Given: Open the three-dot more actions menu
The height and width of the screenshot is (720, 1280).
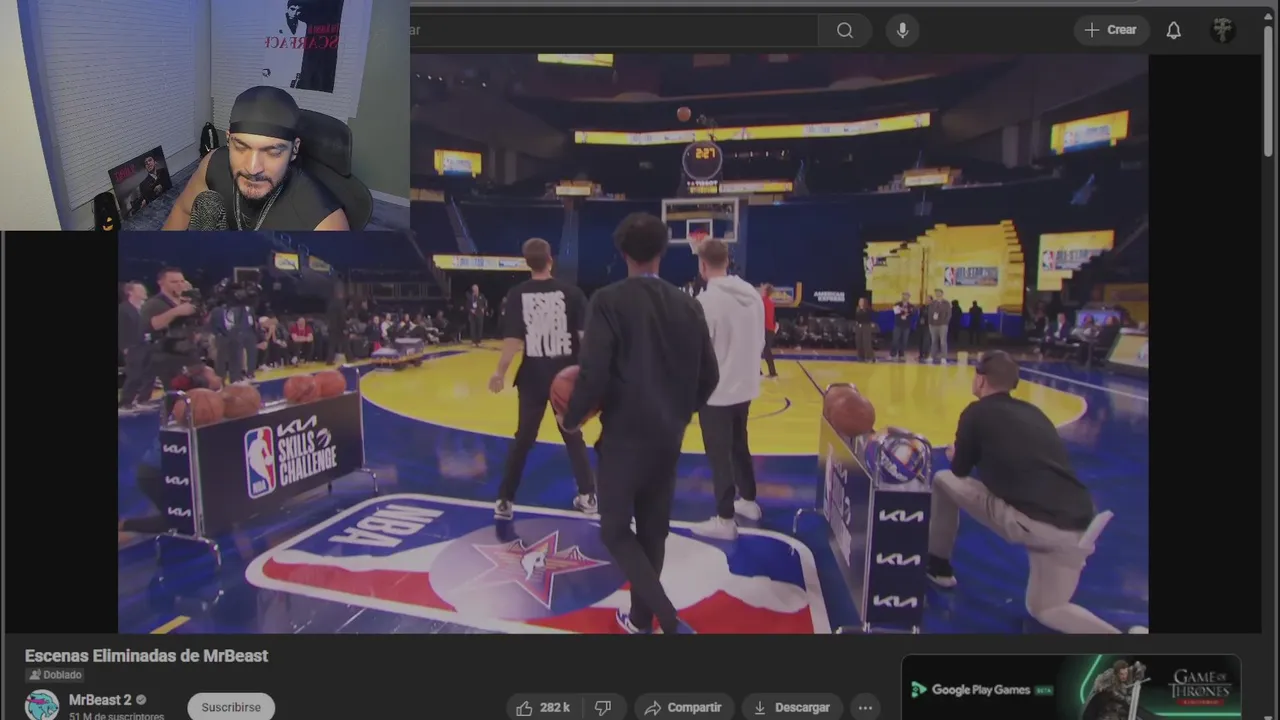Looking at the screenshot, I should [x=865, y=707].
